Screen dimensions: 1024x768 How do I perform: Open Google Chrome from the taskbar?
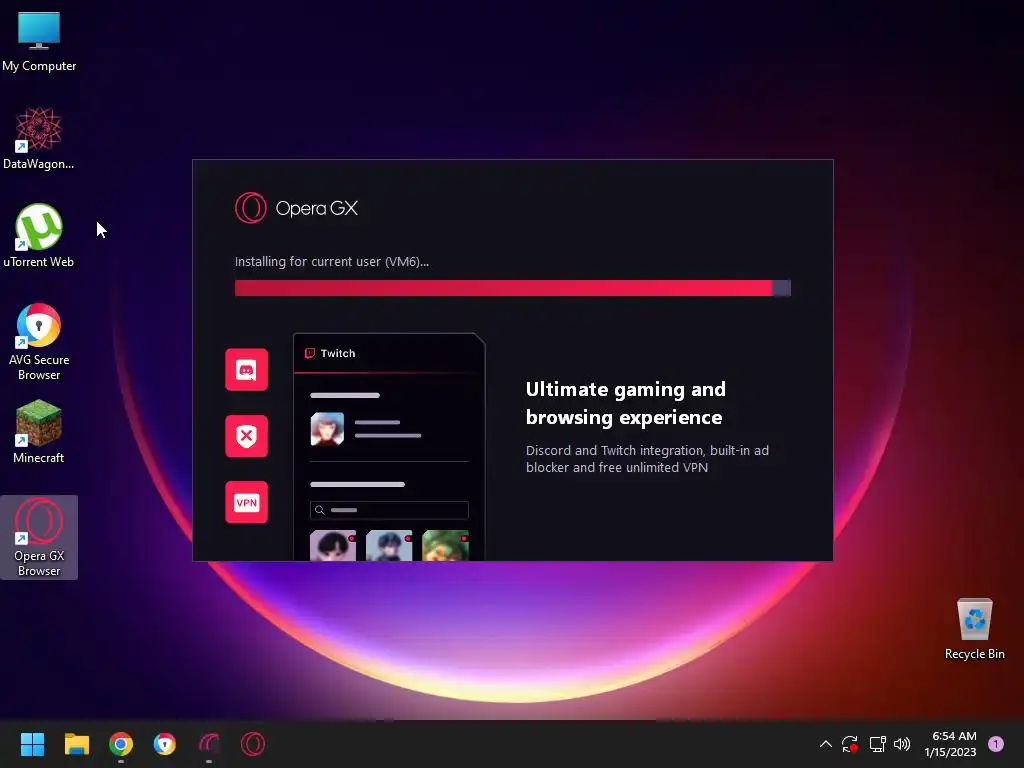click(121, 744)
